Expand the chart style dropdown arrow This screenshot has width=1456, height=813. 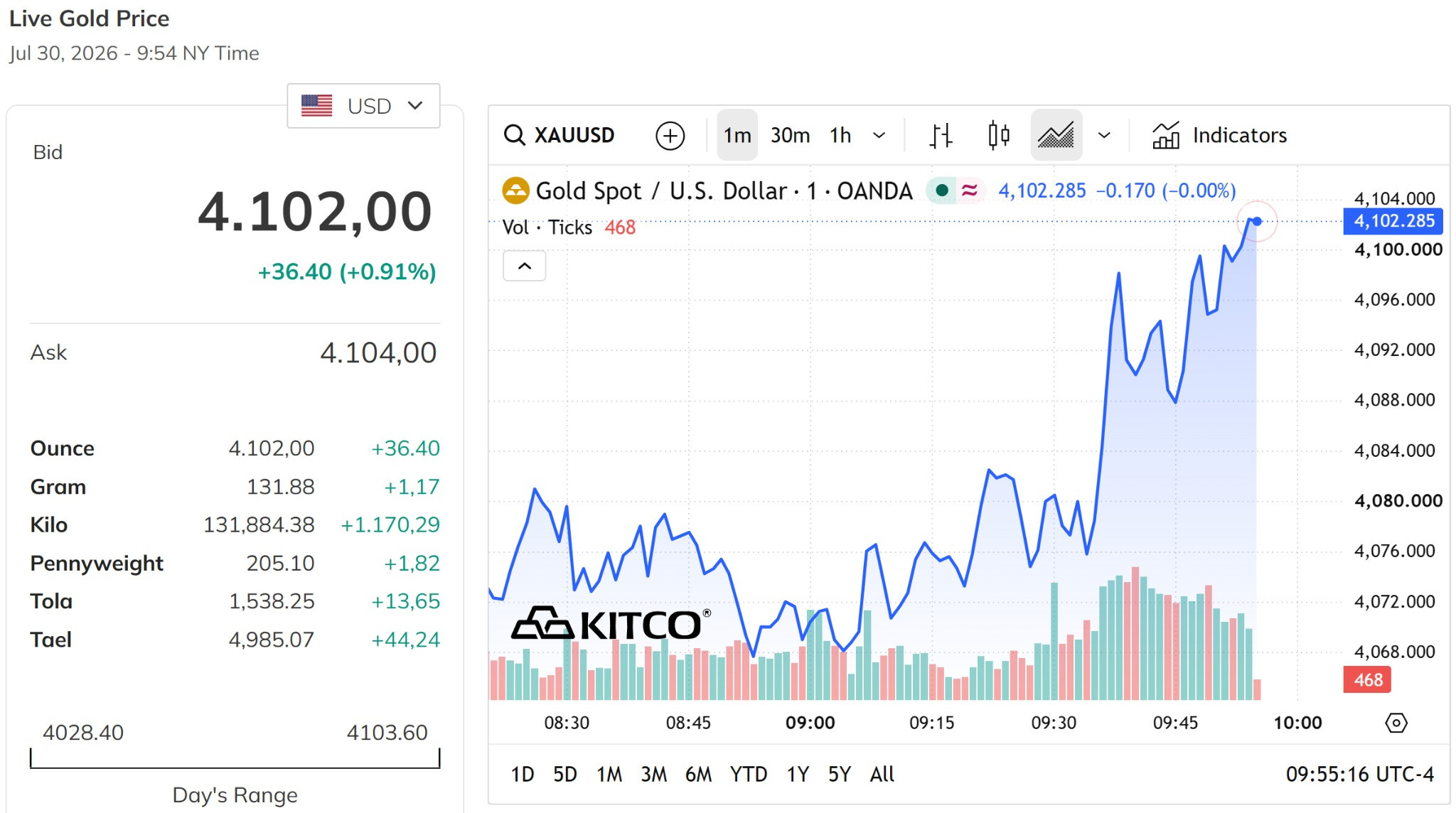(x=1104, y=135)
